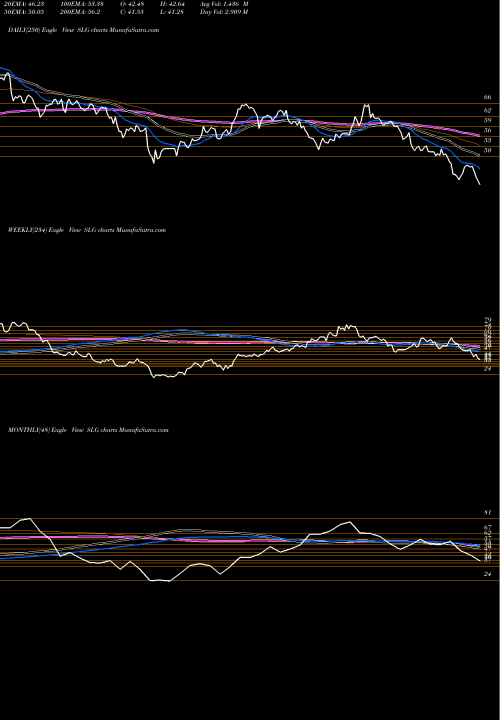This screenshot has height=720, width=500.
Task: Click the Day Vol reading
Action: click(x=224, y=12)
